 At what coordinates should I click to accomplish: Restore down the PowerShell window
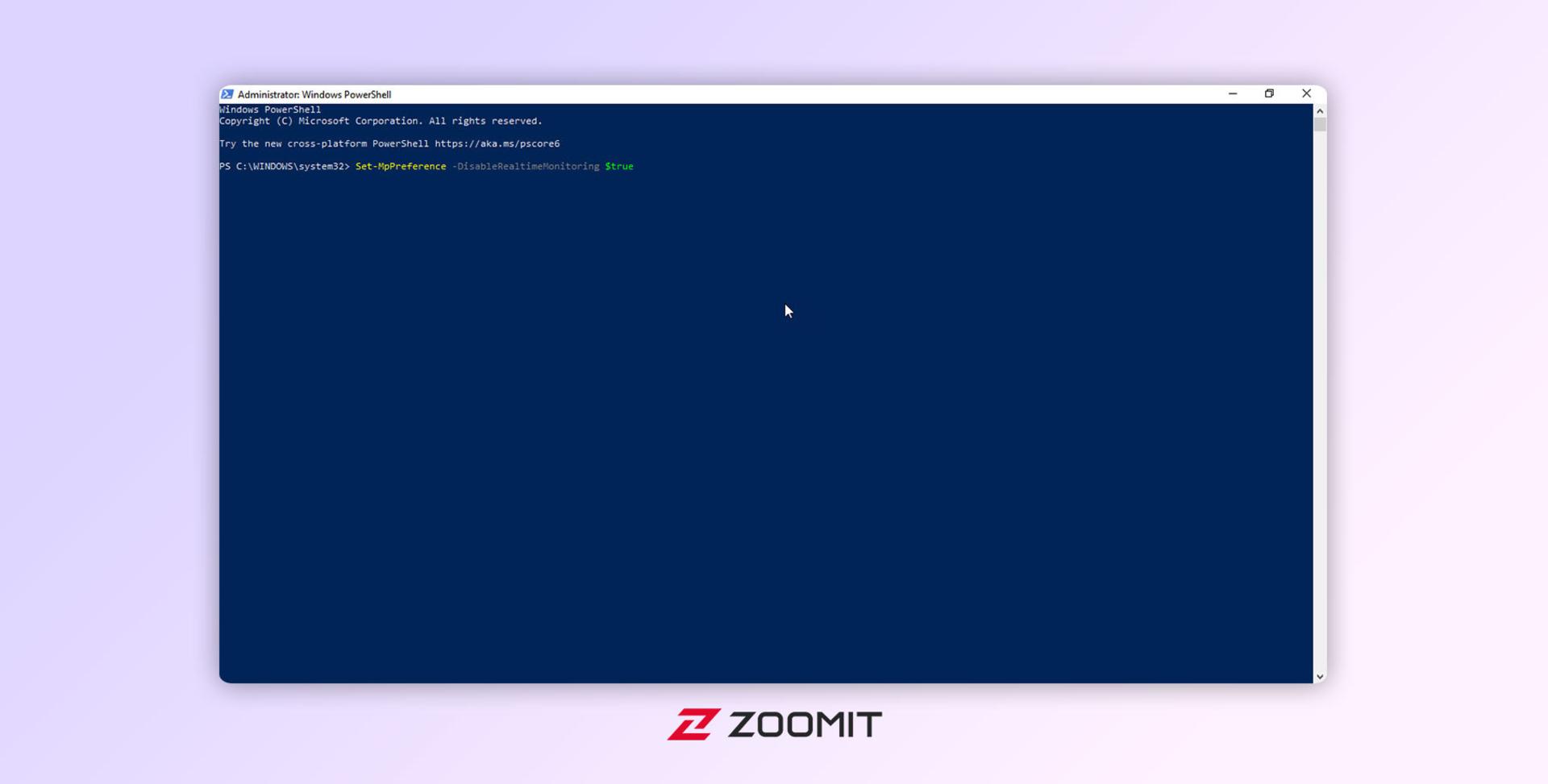[1269, 94]
